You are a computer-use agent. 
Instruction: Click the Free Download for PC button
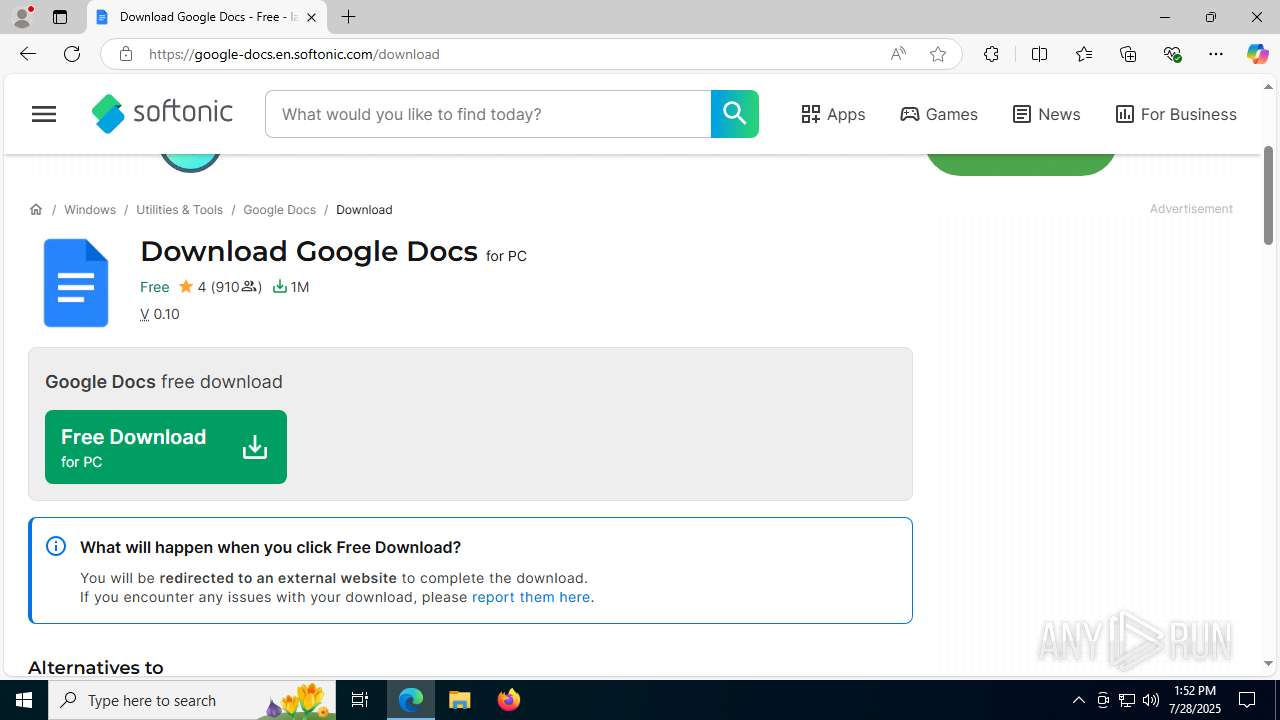(x=166, y=447)
